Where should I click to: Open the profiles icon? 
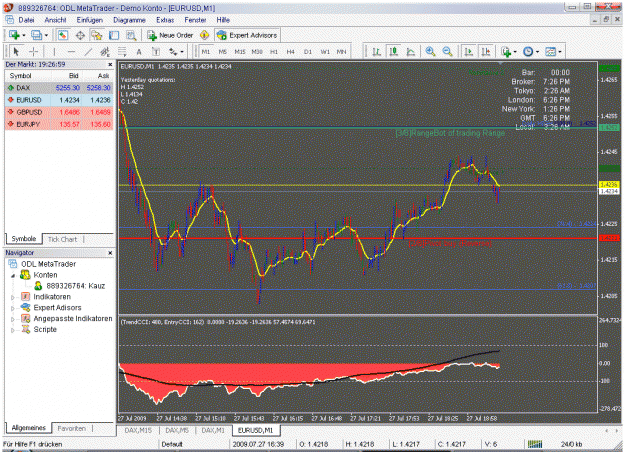click(x=36, y=35)
